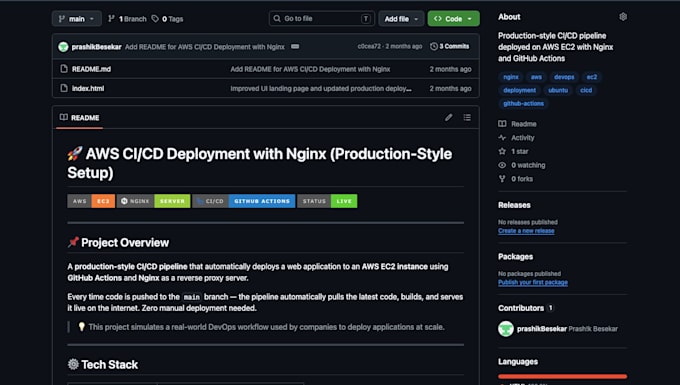This screenshot has width=680, height=385.
Task: Open the green Code dropdown button
Action: click(x=453, y=19)
